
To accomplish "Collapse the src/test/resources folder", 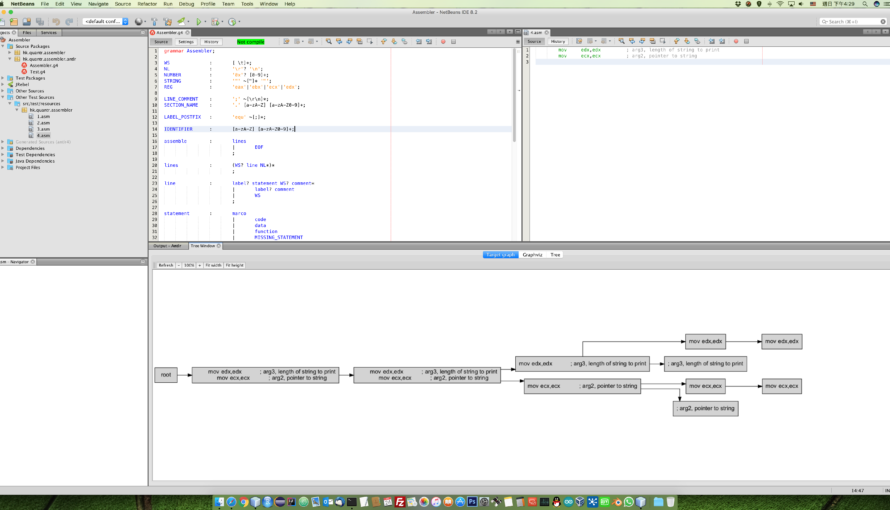I will click(x=10, y=104).
